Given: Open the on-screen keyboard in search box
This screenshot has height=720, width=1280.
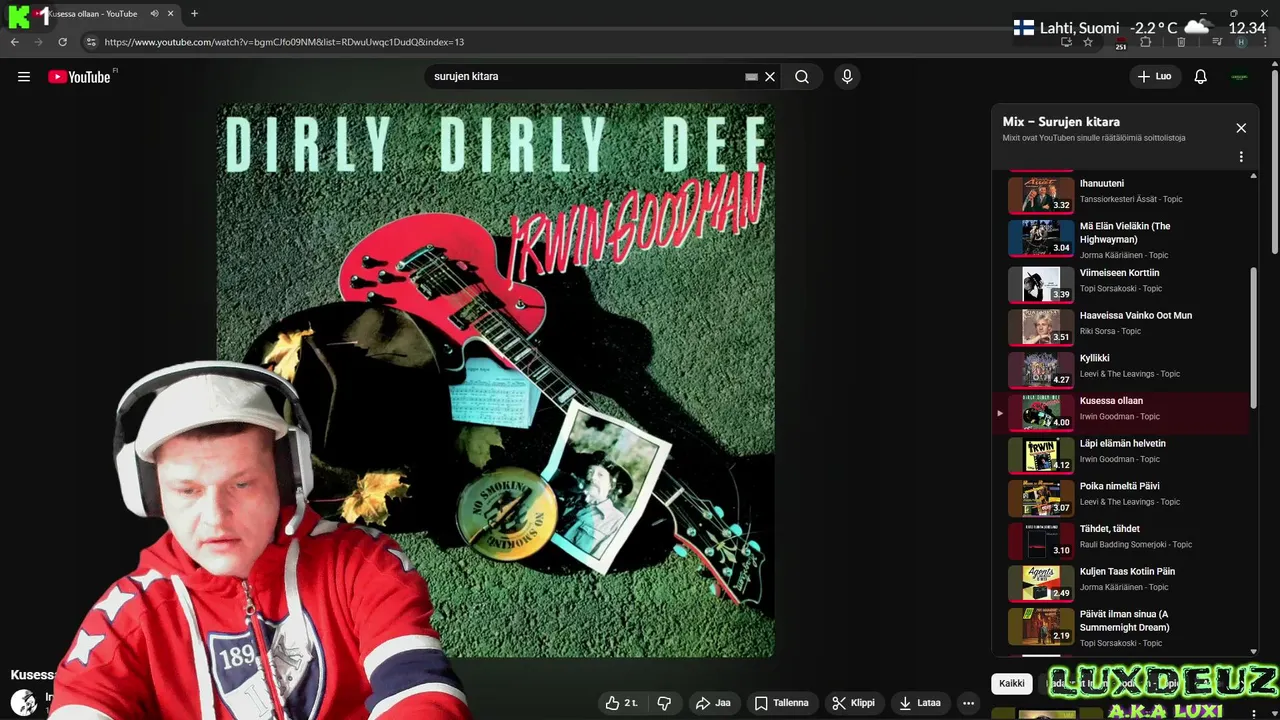Looking at the screenshot, I should 752,76.
